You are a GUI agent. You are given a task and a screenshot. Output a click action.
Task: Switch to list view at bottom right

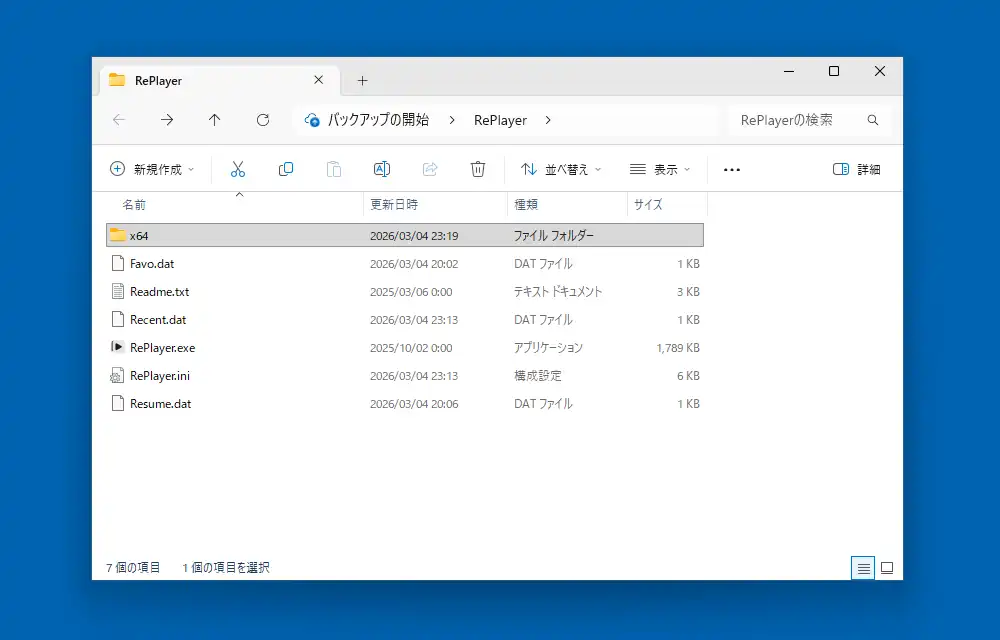863,567
